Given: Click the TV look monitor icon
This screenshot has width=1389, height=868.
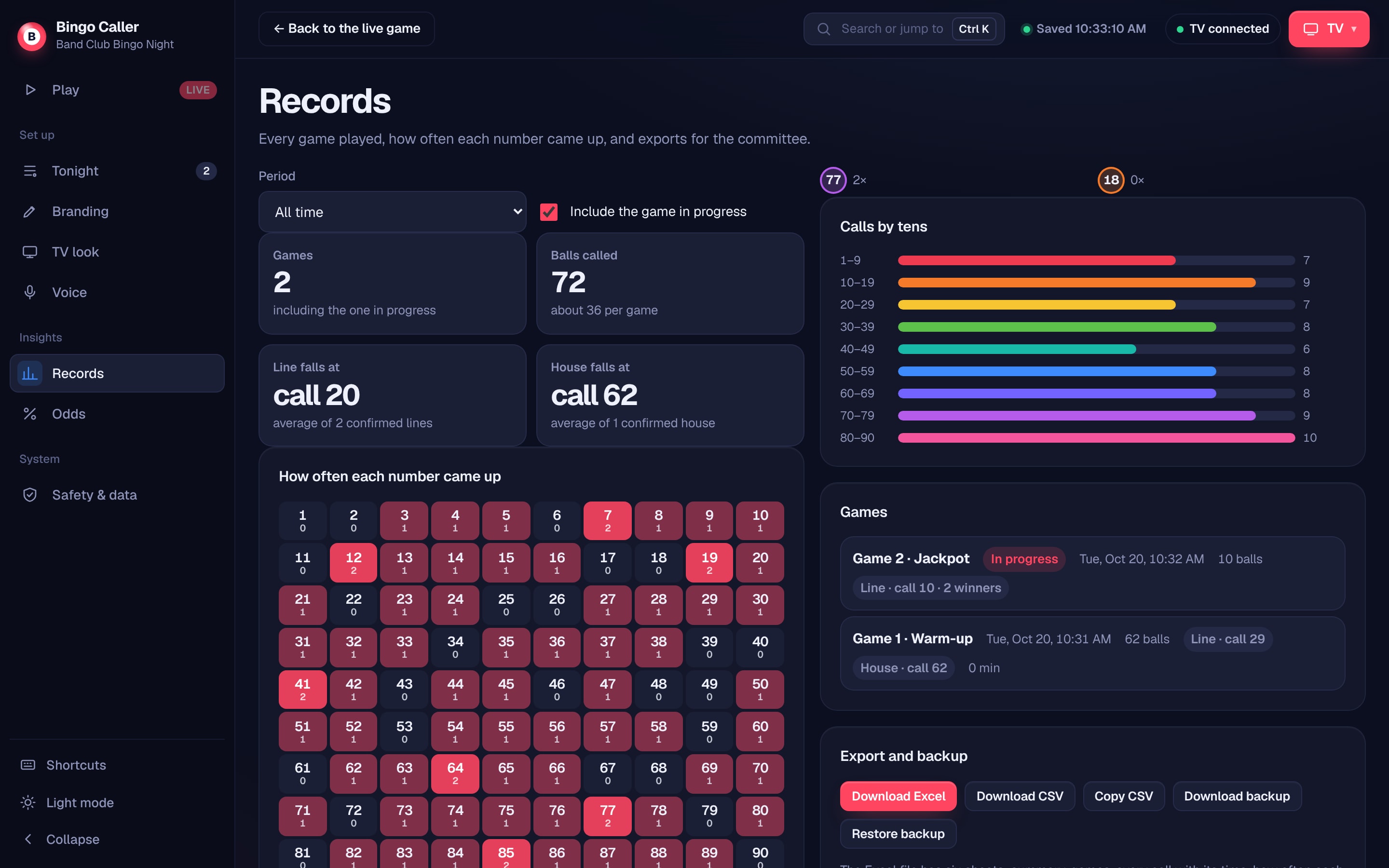Looking at the screenshot, I should click(x=30, y=252).
